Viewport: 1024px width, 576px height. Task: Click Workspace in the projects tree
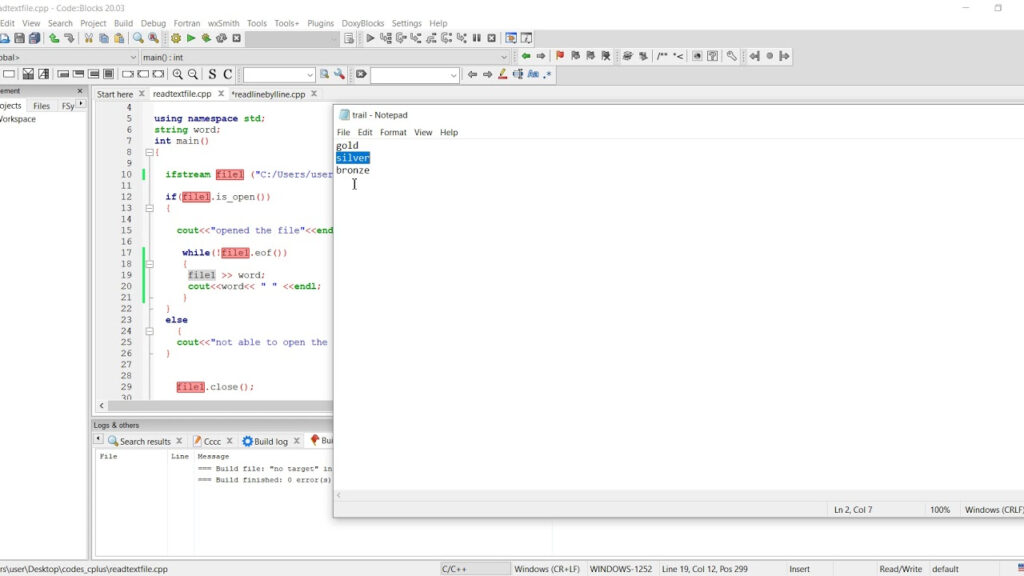(18, 120)
